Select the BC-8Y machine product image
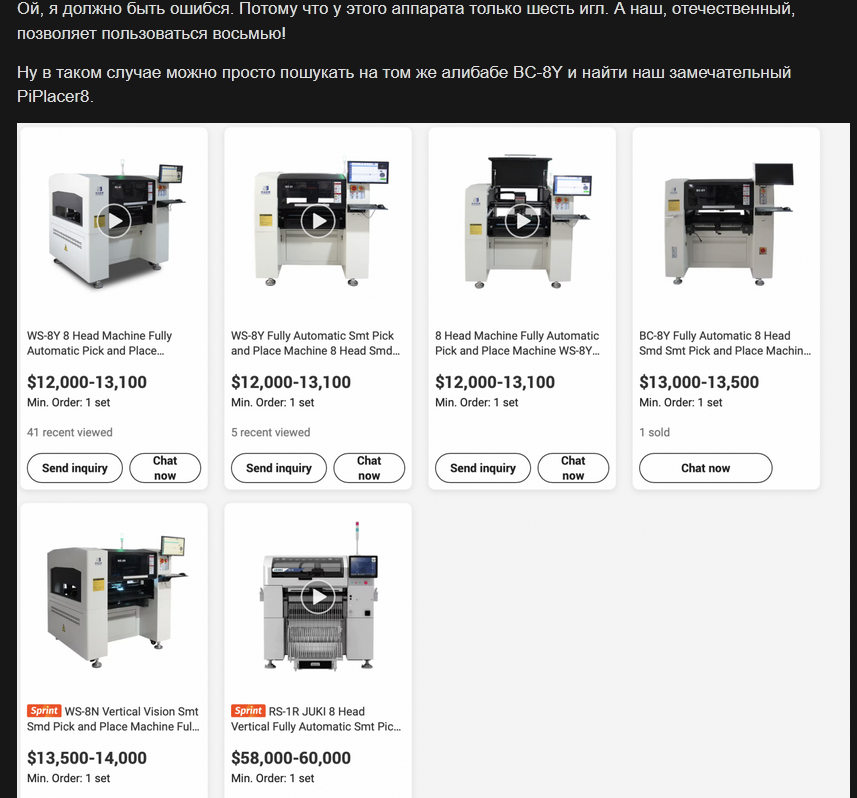 (726, 222)
